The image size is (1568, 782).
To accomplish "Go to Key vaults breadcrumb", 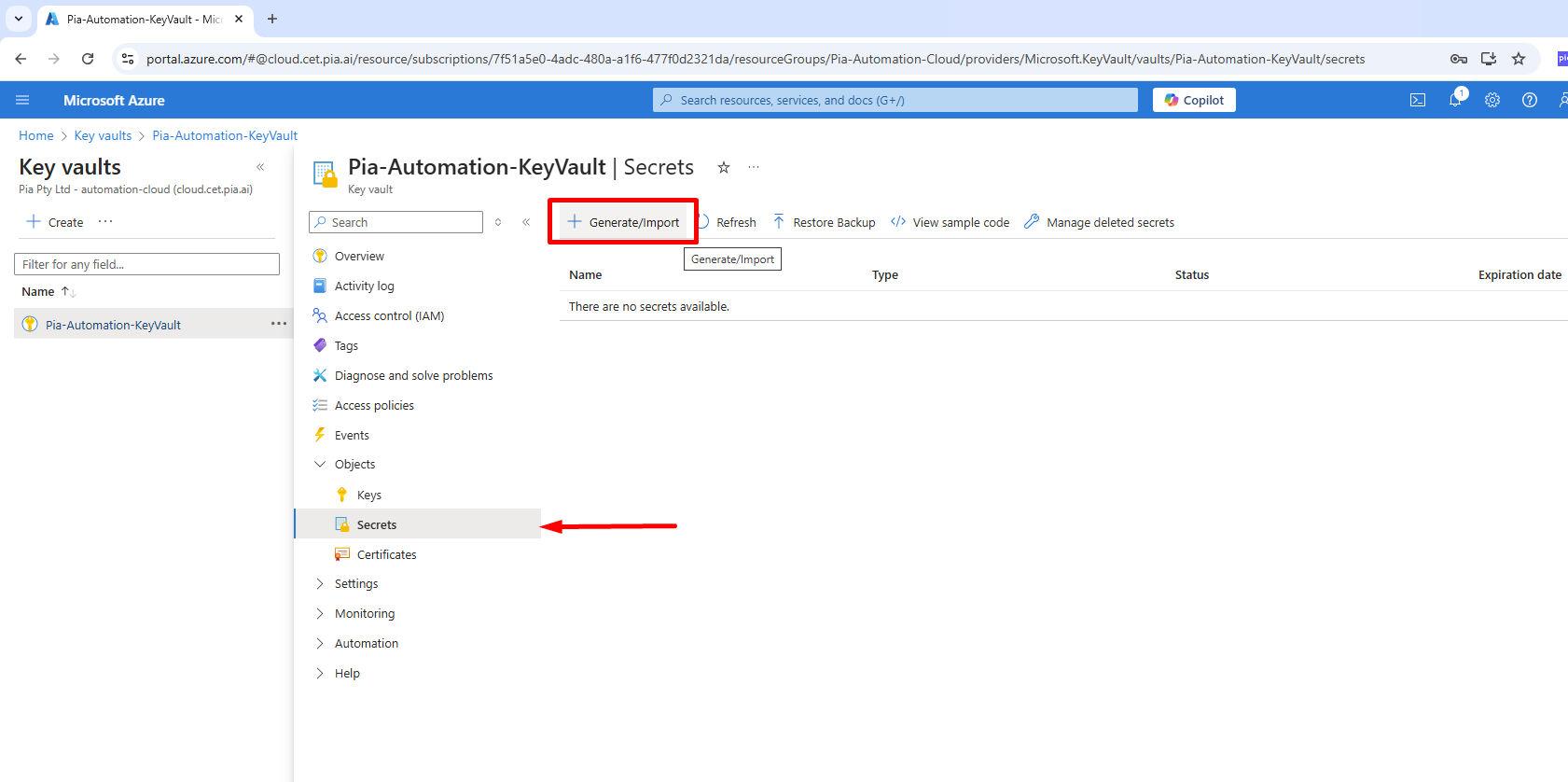I will click(103, 135).
